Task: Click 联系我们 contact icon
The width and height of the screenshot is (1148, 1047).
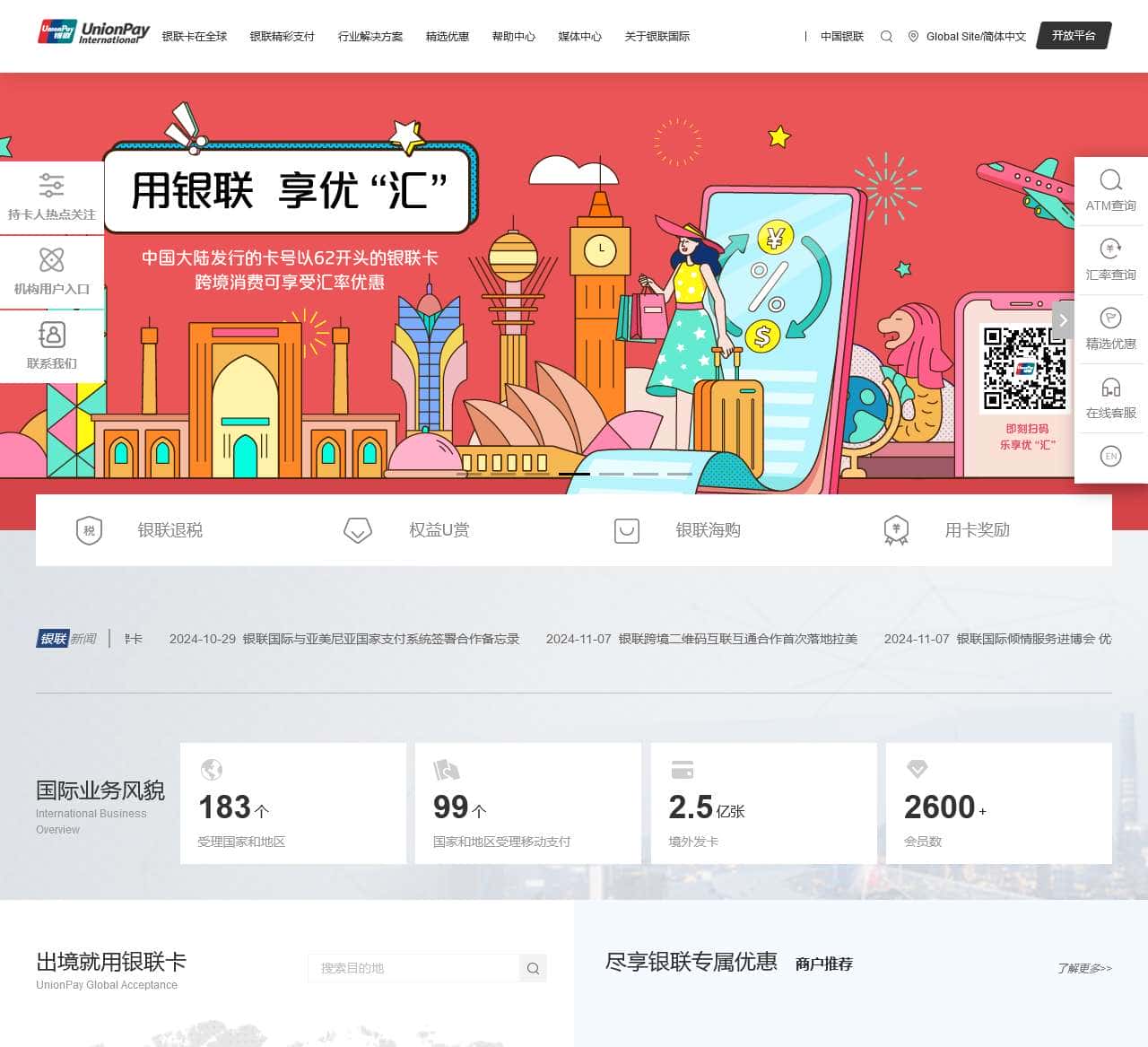Action: (51, 335)
